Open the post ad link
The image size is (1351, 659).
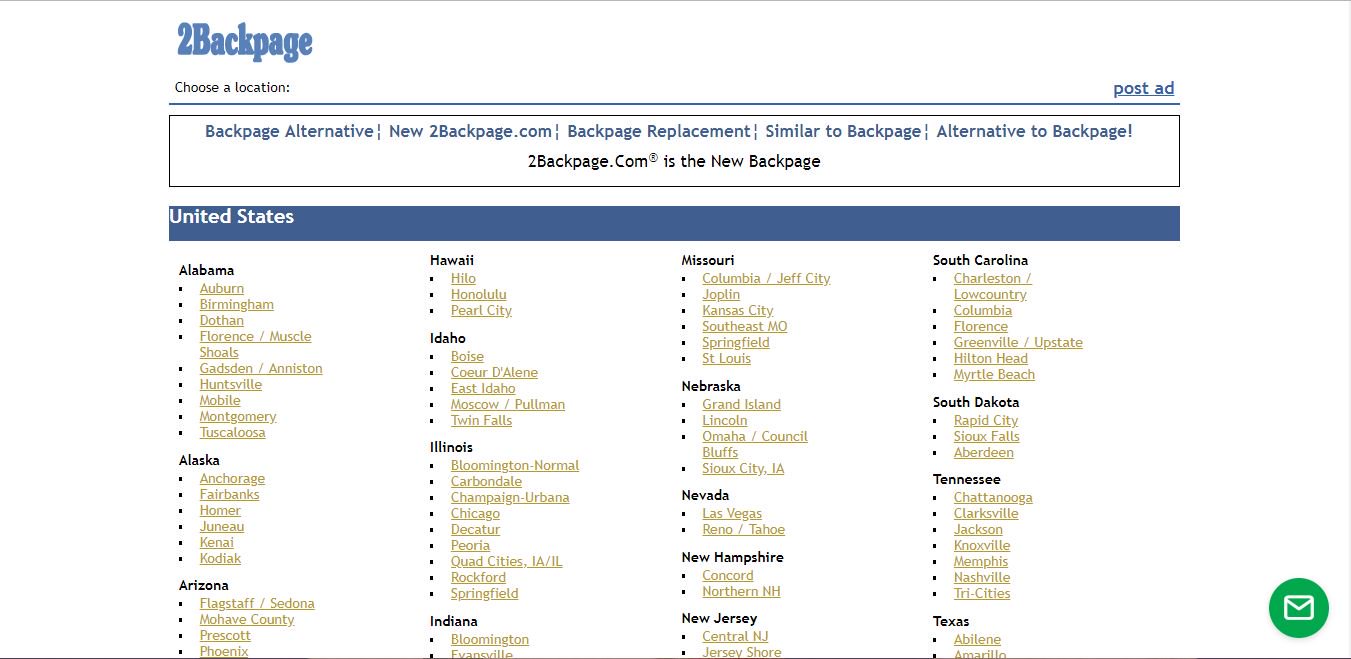(1143, 88)
